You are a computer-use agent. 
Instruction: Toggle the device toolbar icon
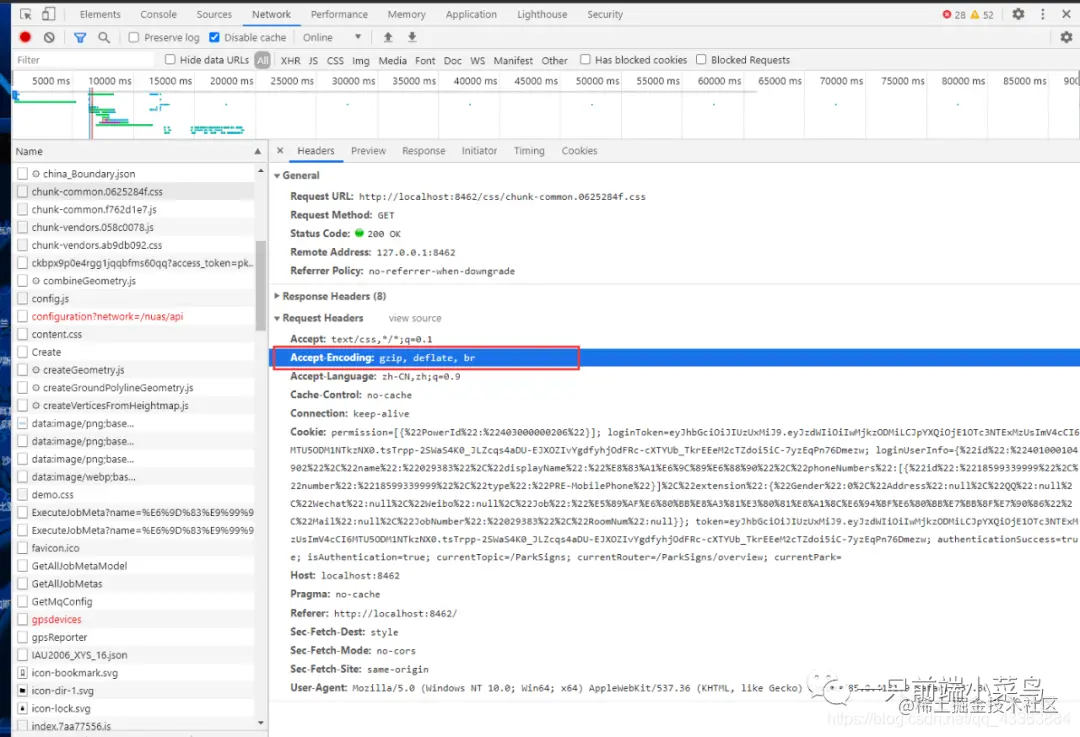click(48, 14)
